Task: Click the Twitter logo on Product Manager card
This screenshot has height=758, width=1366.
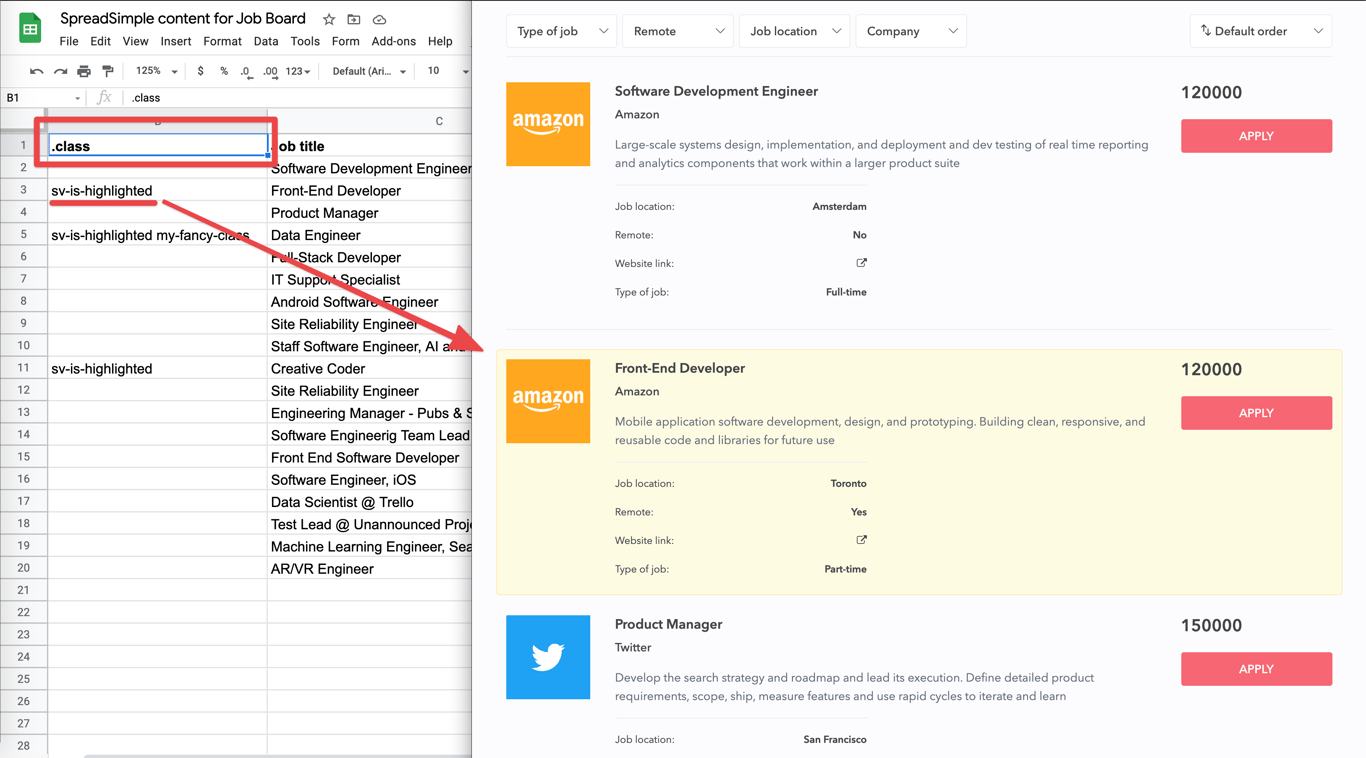Action: pos(548,657)
